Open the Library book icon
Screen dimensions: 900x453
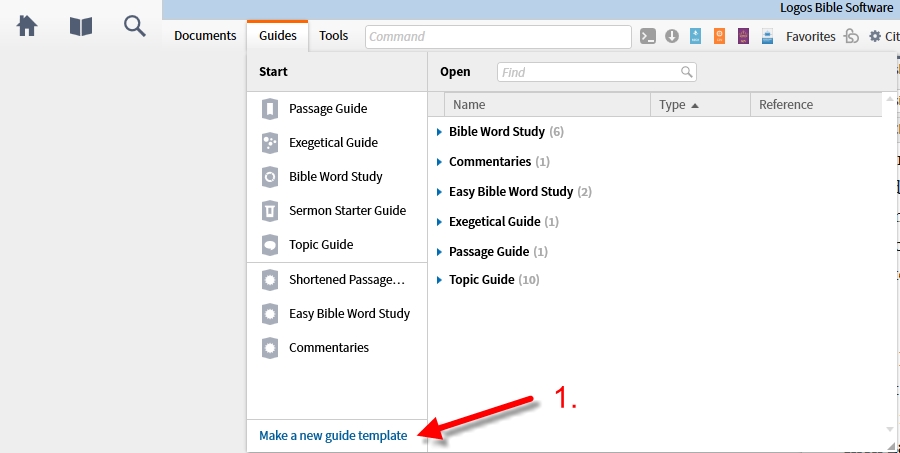(x=81, y=26)
